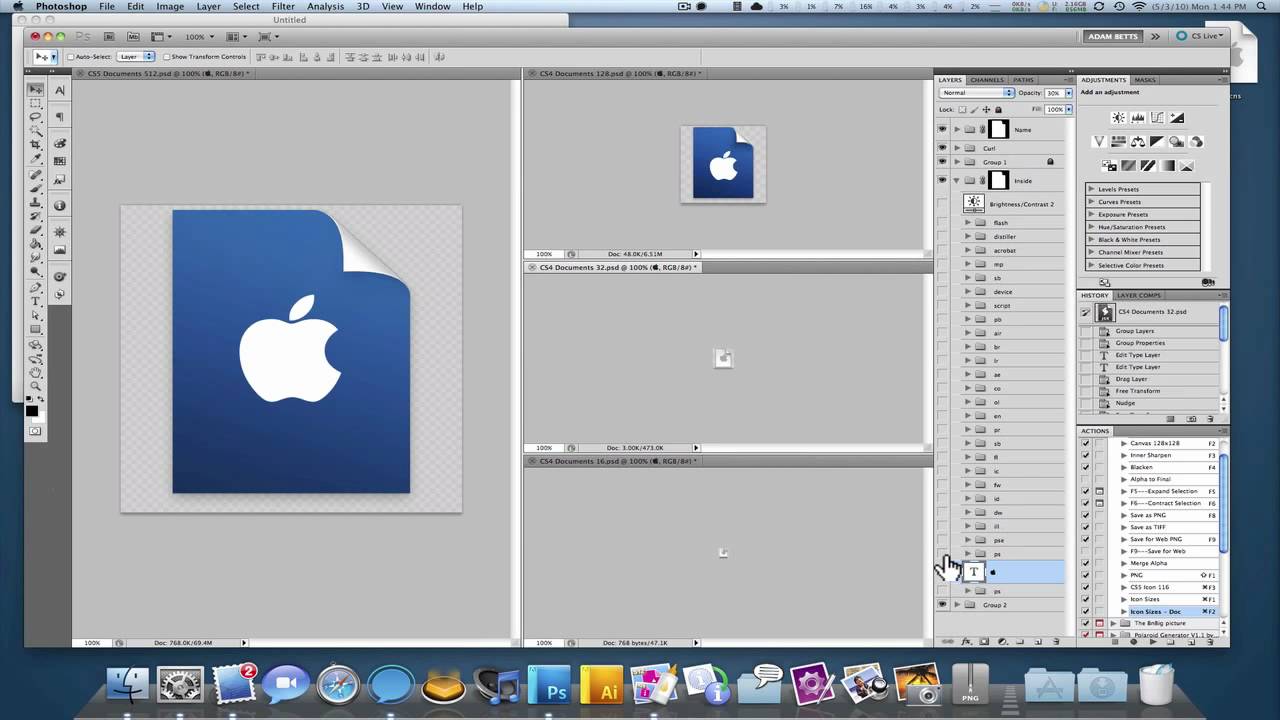Activate the Crop tool
The height and width of the screenshot is (720, 1280).
click(x=36, y=146)
